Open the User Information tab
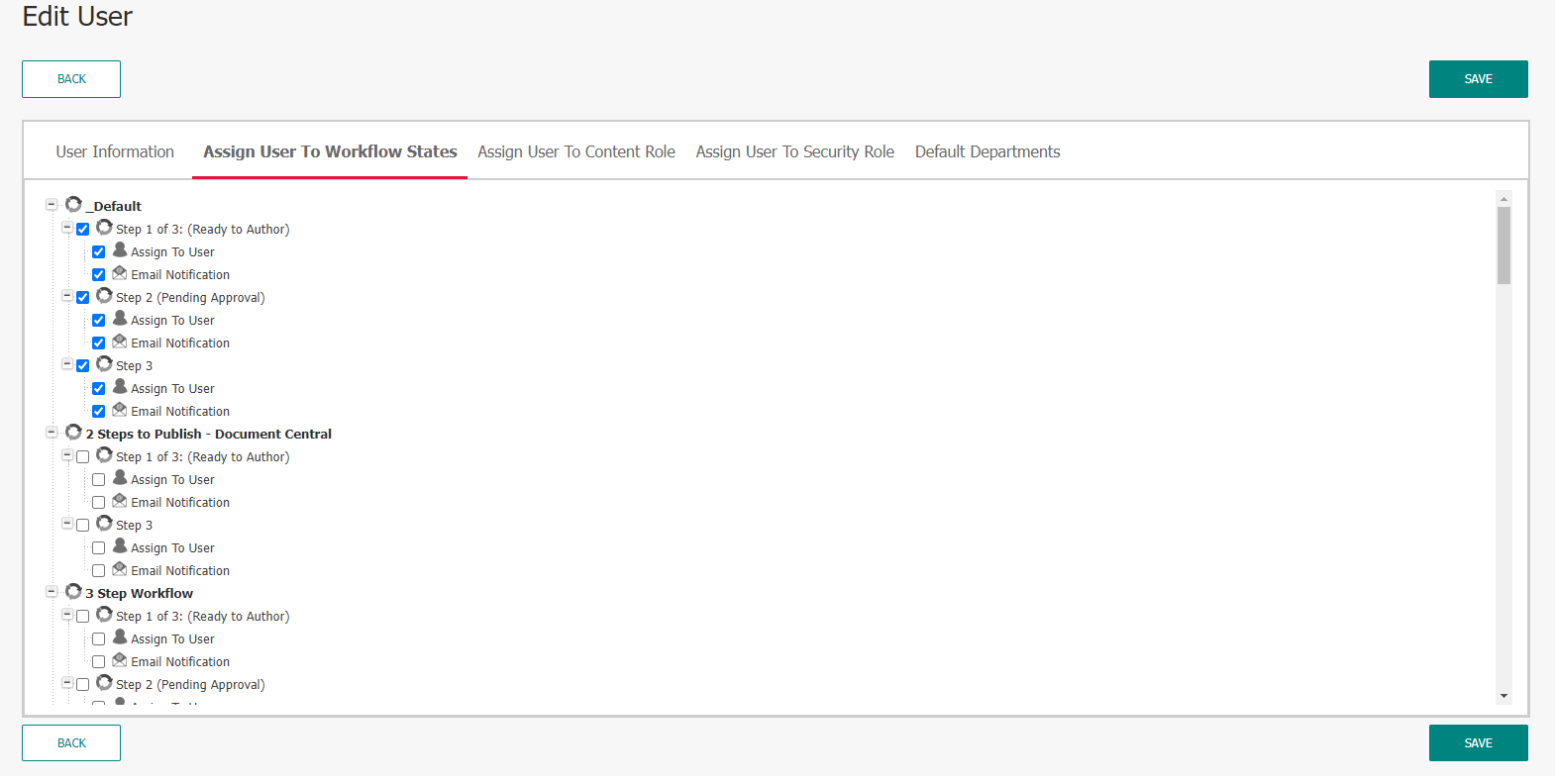1555x784 pixels. 115,151
